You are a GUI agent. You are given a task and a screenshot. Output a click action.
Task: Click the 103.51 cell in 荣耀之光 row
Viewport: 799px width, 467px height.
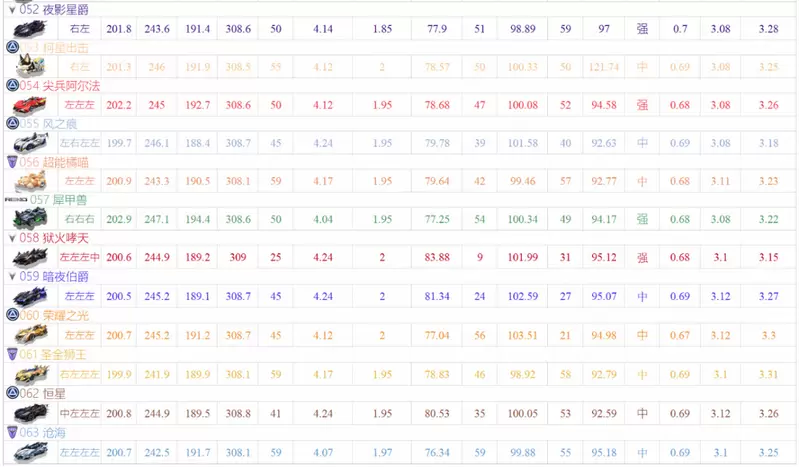523,335
